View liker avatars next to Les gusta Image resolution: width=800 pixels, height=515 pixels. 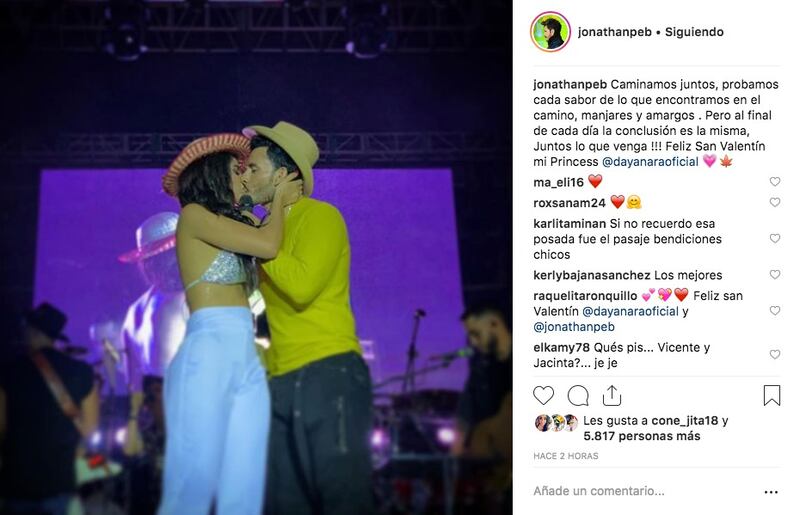[x=556, y=423]
